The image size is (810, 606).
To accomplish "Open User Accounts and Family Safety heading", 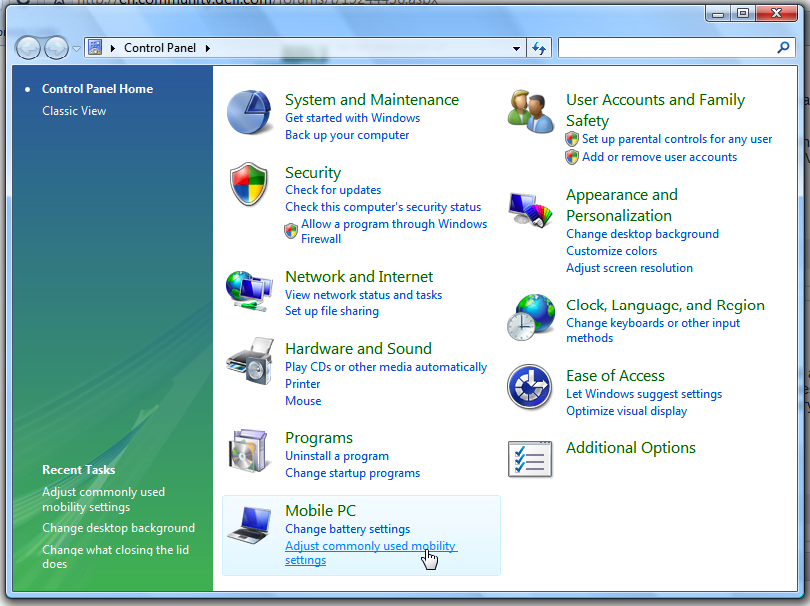I will pyautogui.click(x=655, y=110).
